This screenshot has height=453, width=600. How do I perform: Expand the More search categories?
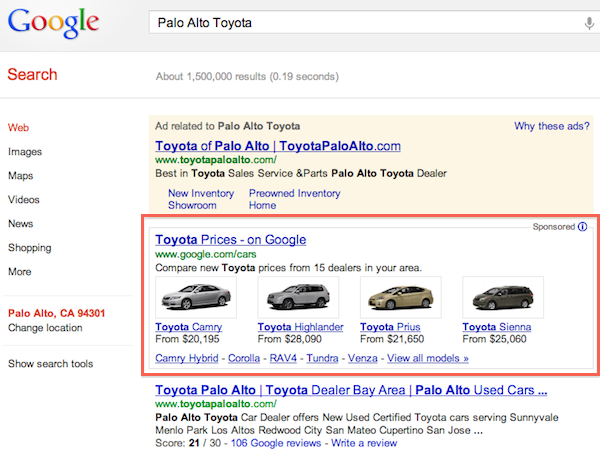[20, 272]
